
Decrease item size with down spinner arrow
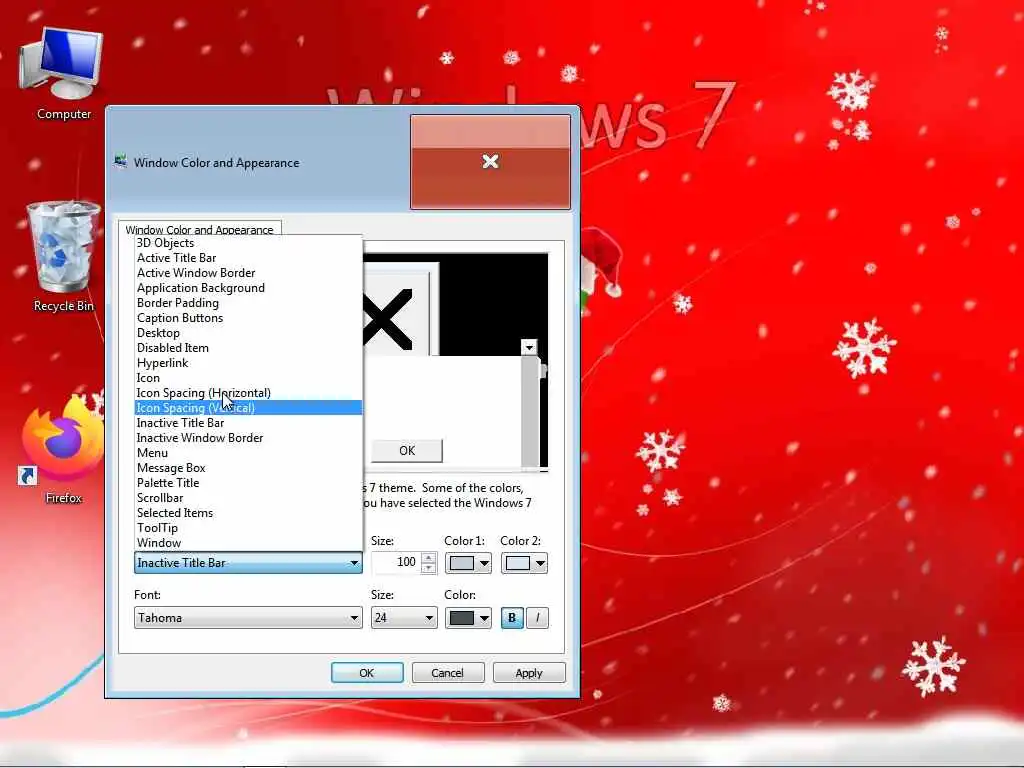click(428, 568)
